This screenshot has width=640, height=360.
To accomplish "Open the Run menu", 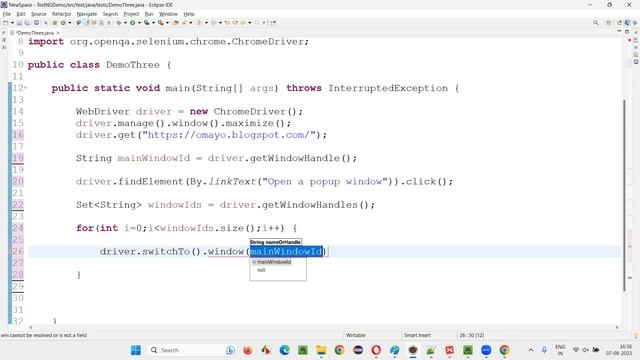I will coord(149,14).
